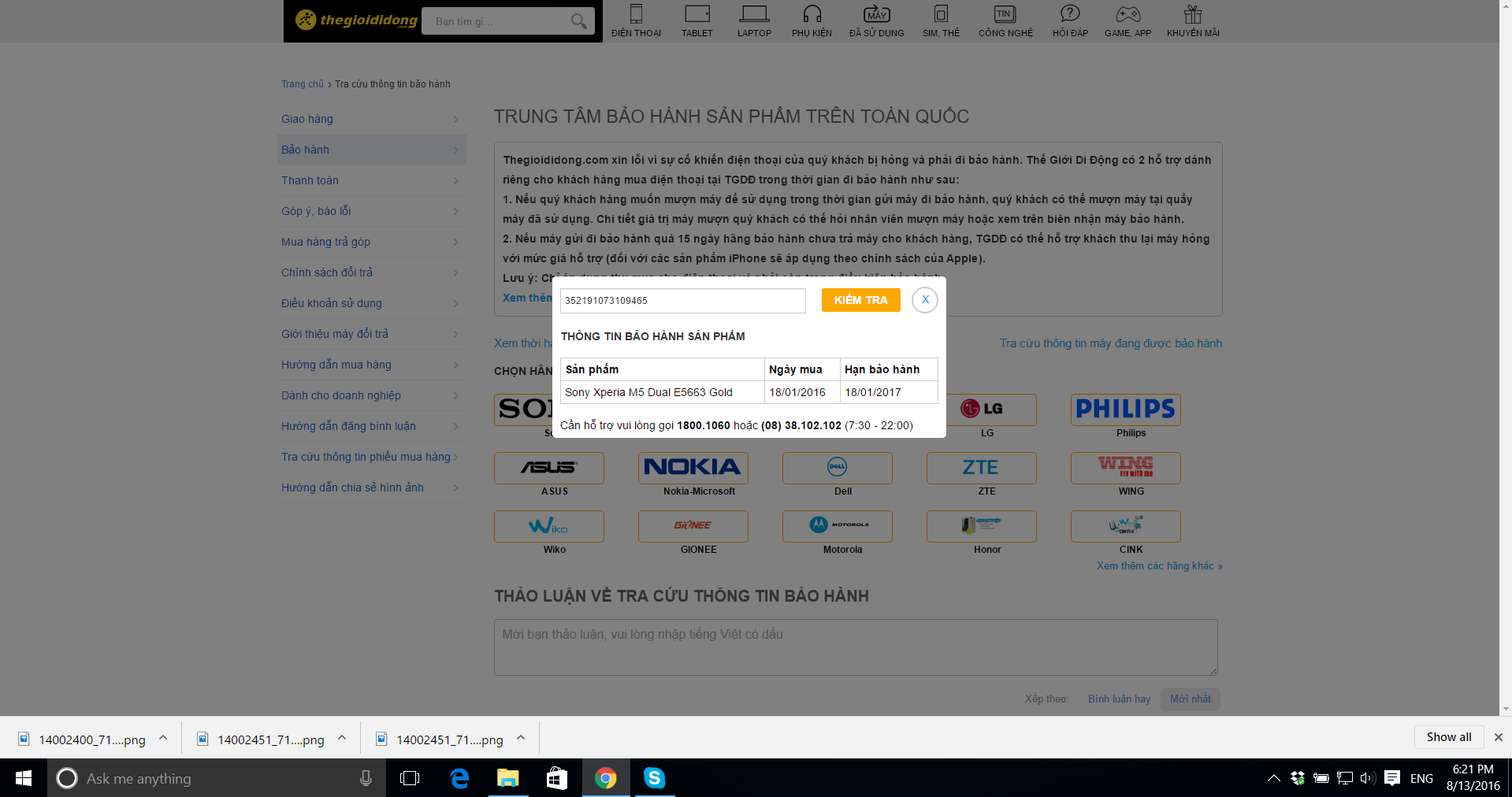Select the GIONEE brand logo
The image size is (1512, 797).
click(693, 526)
